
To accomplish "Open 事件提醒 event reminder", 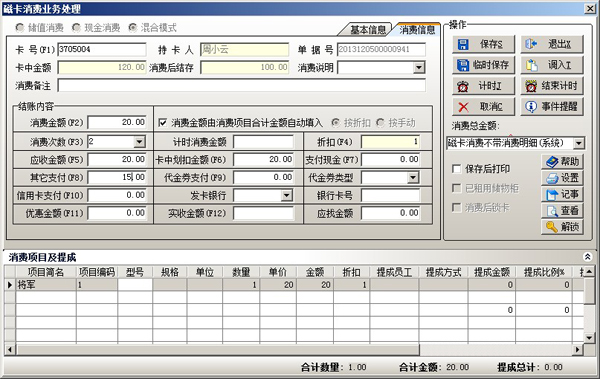I will [x=552, y=106].
